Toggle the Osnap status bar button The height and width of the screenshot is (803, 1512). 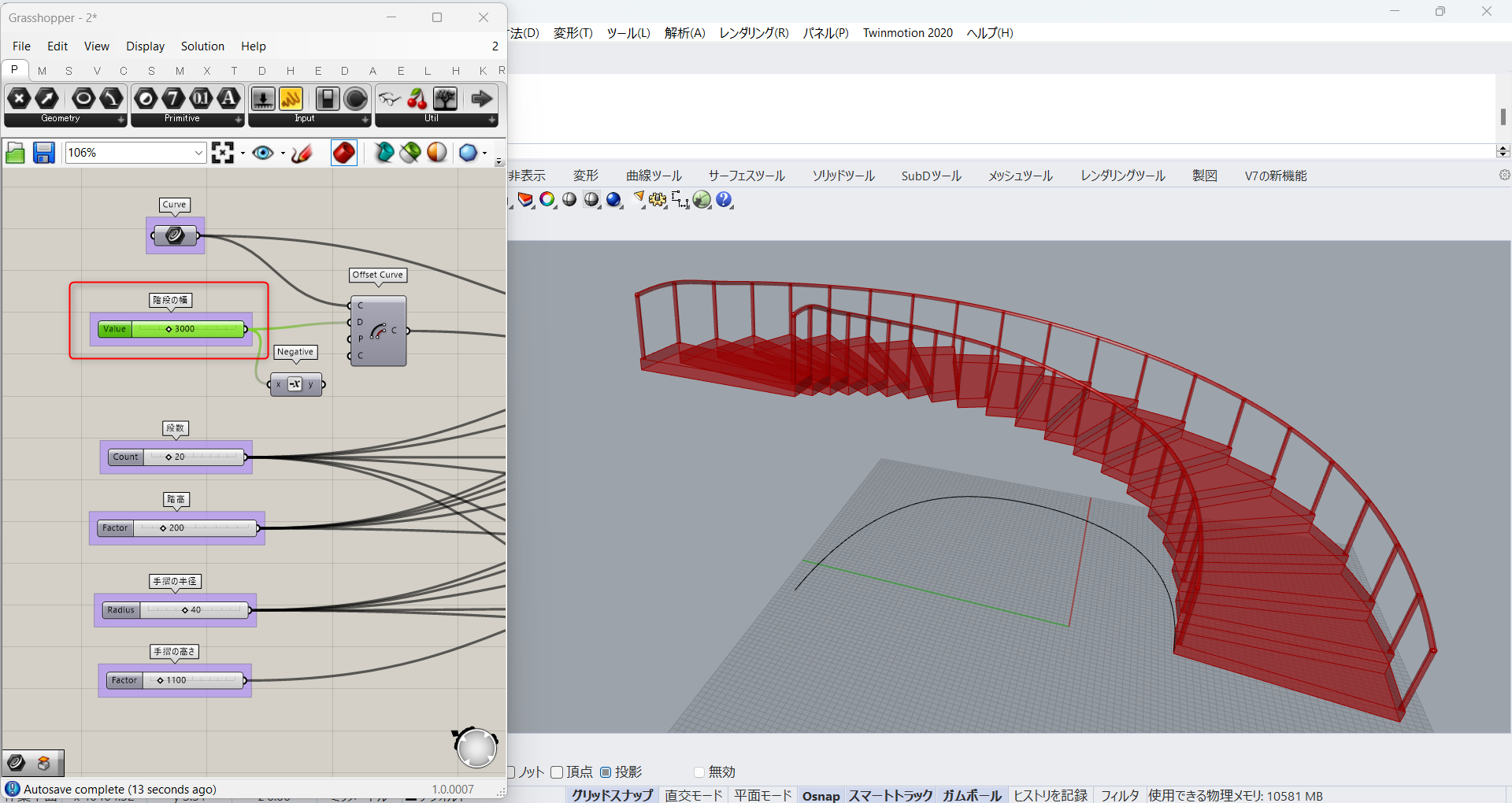tap(821, 795)
